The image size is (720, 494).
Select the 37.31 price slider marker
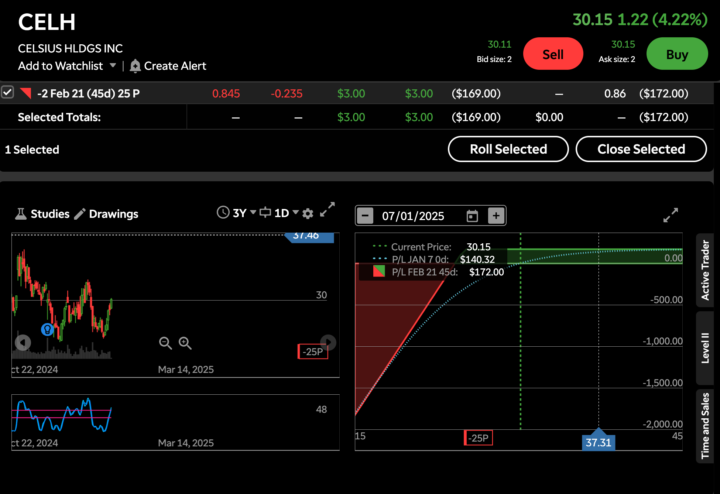coord(598,440)
